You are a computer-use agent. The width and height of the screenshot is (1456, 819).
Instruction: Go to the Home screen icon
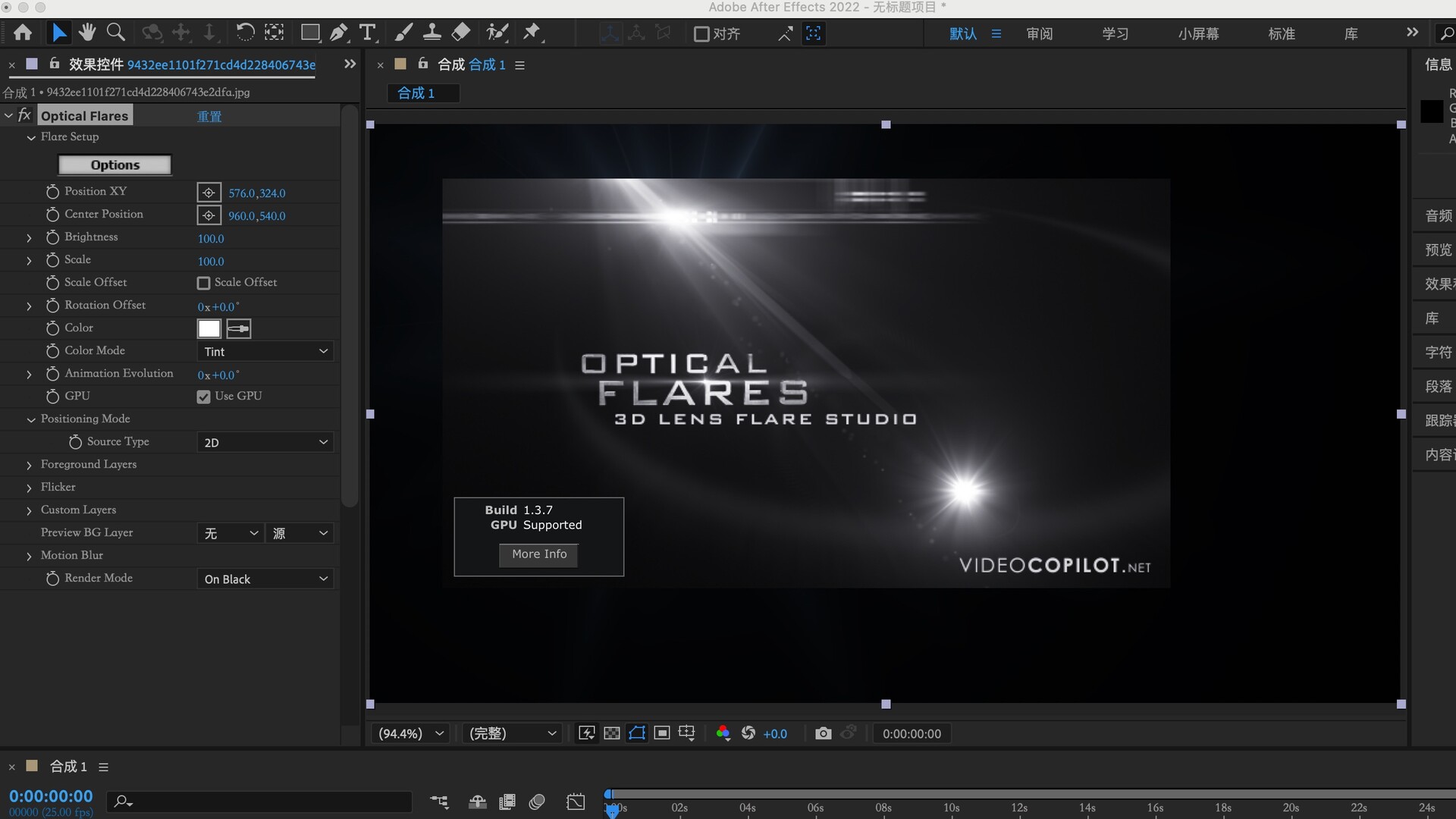pos(23,33)
